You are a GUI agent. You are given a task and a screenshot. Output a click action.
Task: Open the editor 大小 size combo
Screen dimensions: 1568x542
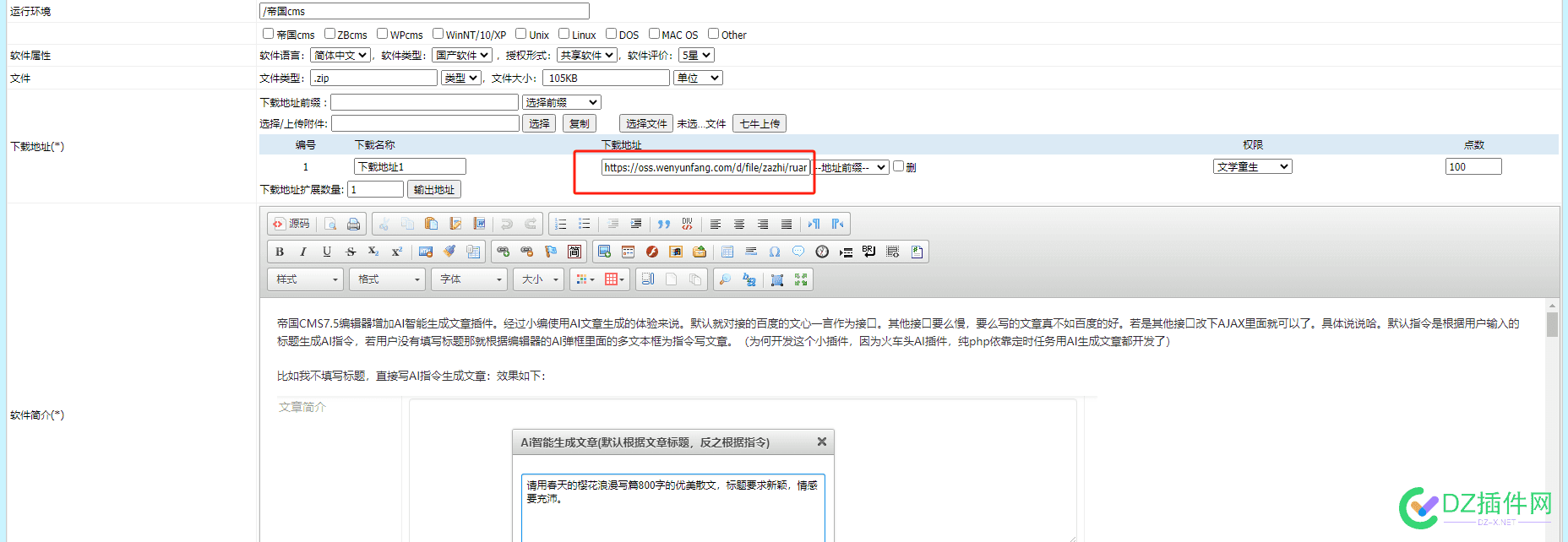pyautogui.click(x=538, y=279)
